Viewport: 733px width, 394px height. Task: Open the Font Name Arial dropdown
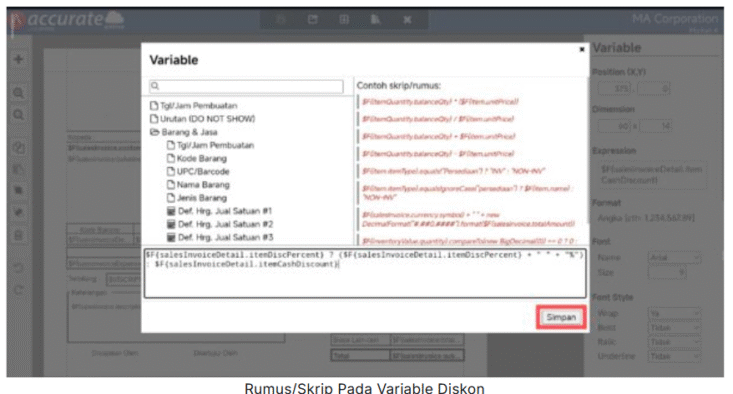pyautogui.click(x=674, y=258)
